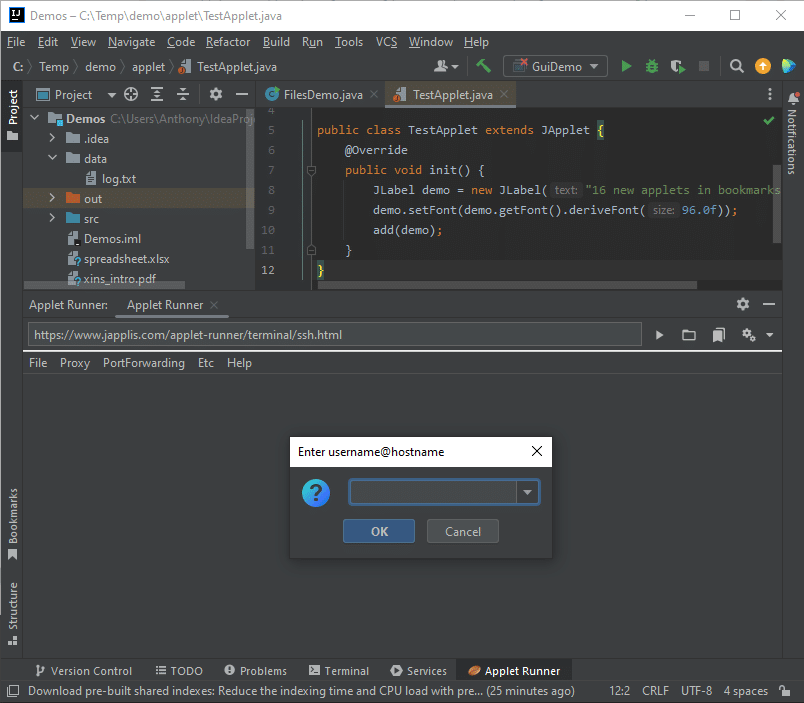Open the Problems tool window

(255, 671)
